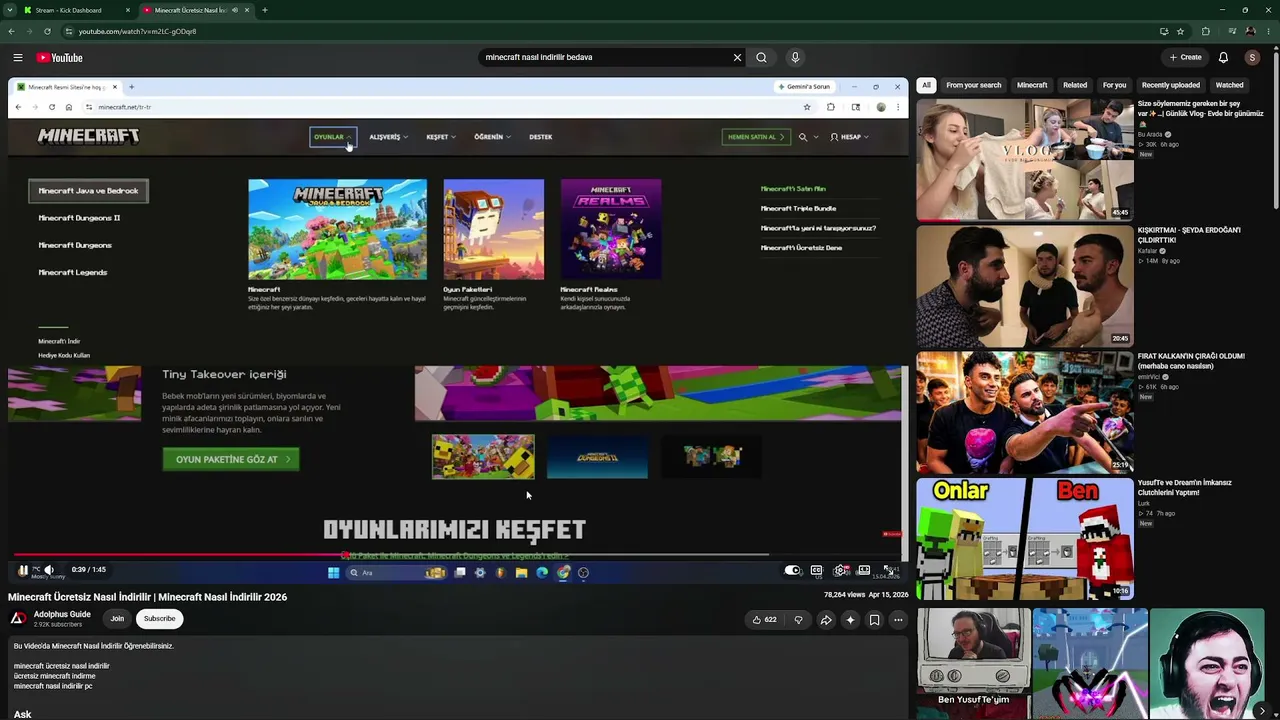The height and width of the screenshot is (720, 1280).
Task: Close the Stream - Kick Dashboard tab
Action: [x=127, y=10]
